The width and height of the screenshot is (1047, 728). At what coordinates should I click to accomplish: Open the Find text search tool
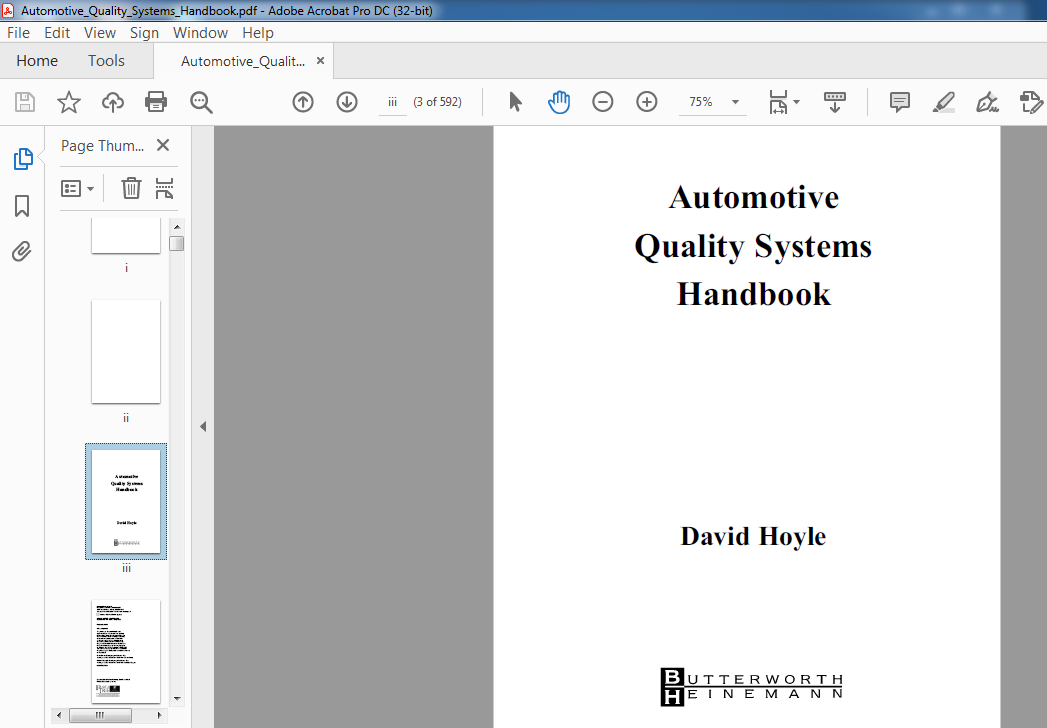click(x=201, y=102)
